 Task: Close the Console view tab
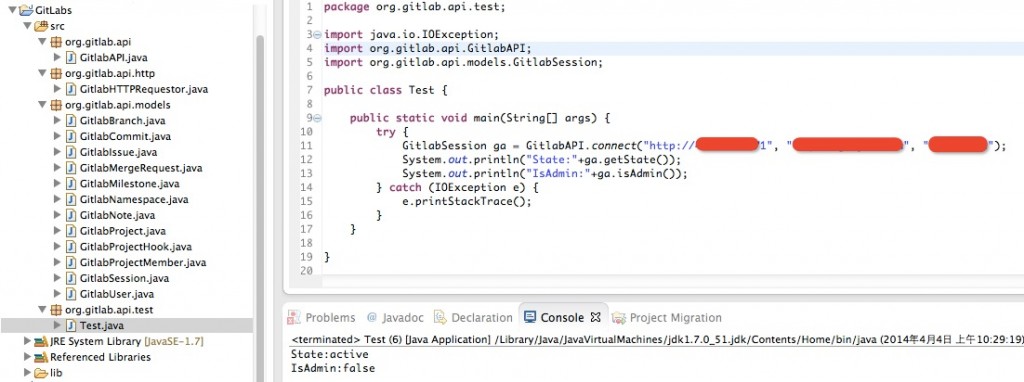[595, 317]
